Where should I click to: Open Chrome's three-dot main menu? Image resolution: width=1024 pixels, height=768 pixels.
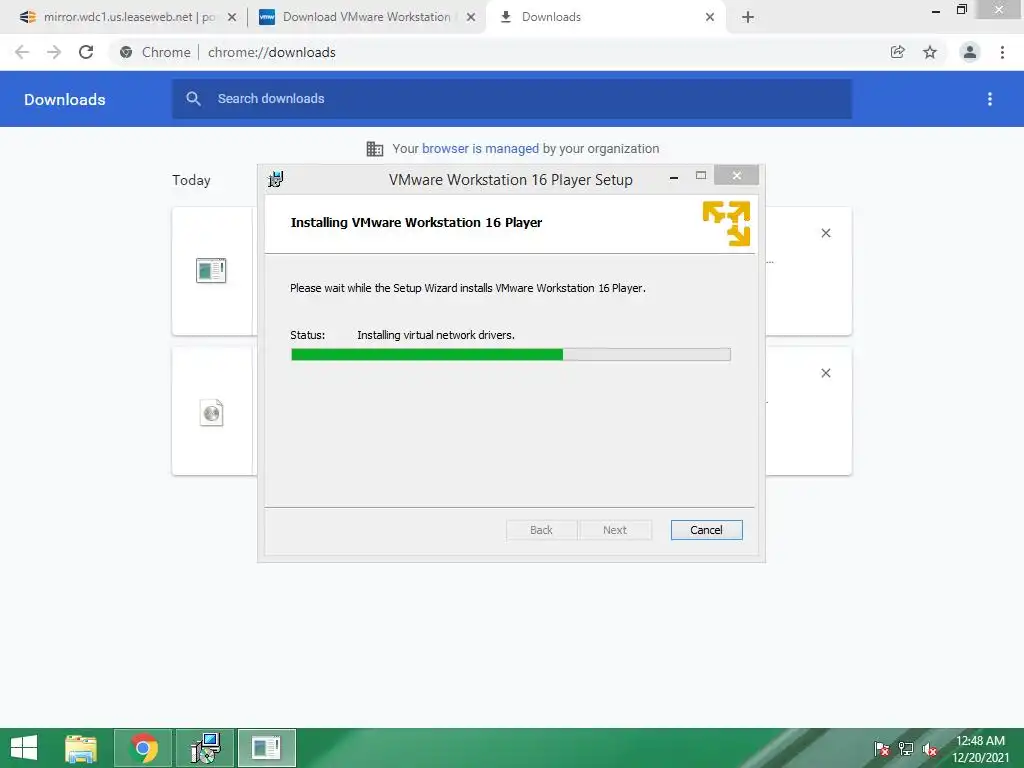point(1002,52)
